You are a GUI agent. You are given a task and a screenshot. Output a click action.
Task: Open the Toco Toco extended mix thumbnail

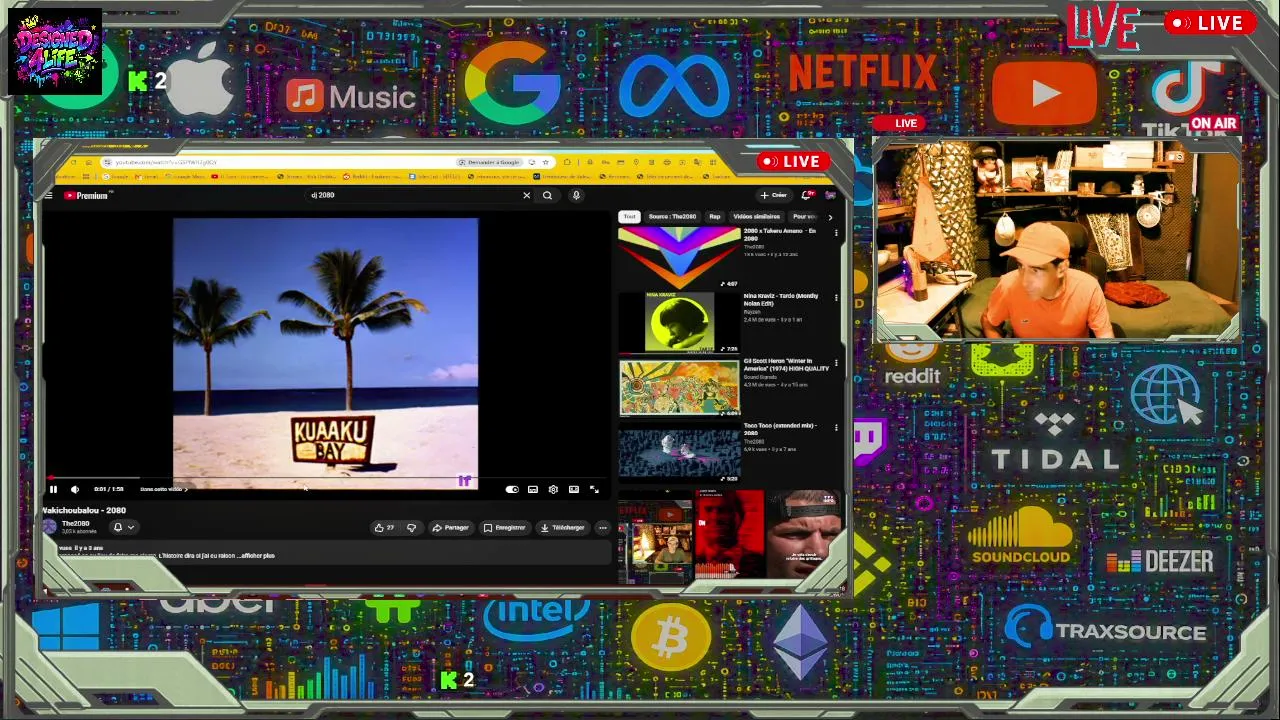679,452
